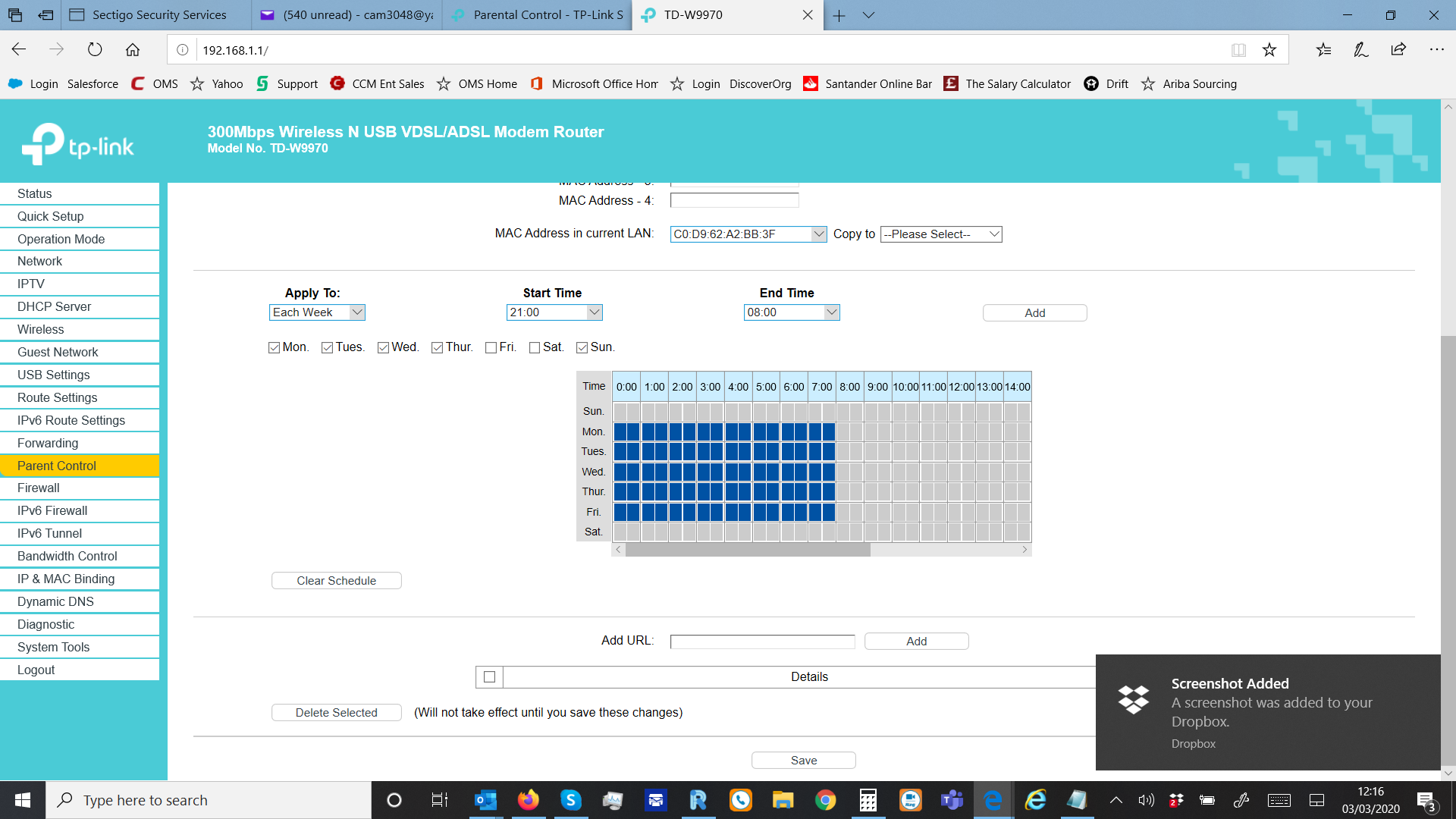This screenshot has height=819, width=1456.
Task: Open the Share page icon
Action: coord(1398,50)
